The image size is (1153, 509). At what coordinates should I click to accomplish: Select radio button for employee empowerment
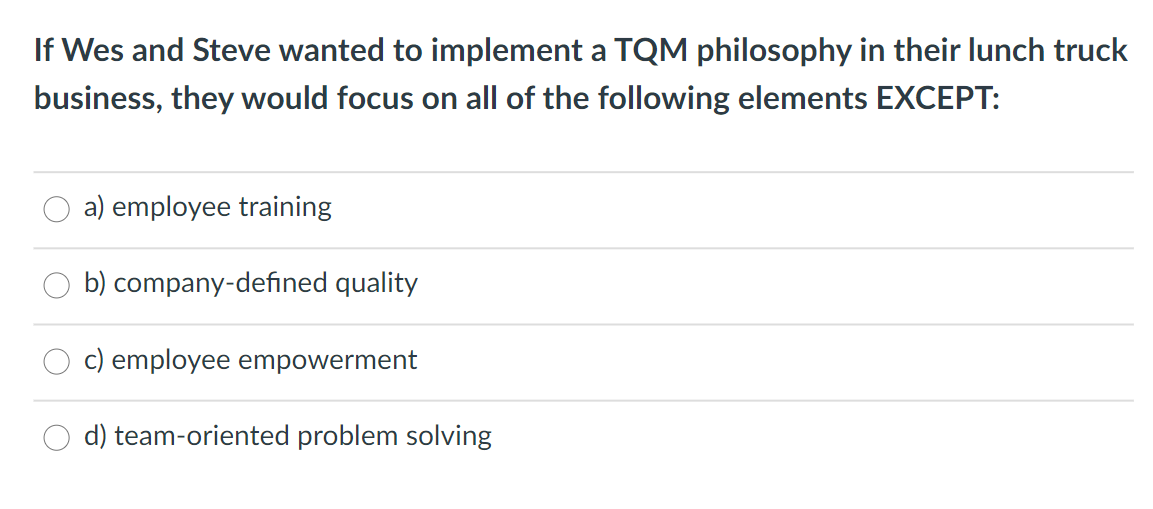pyautogui.click(x=55, y=361)
